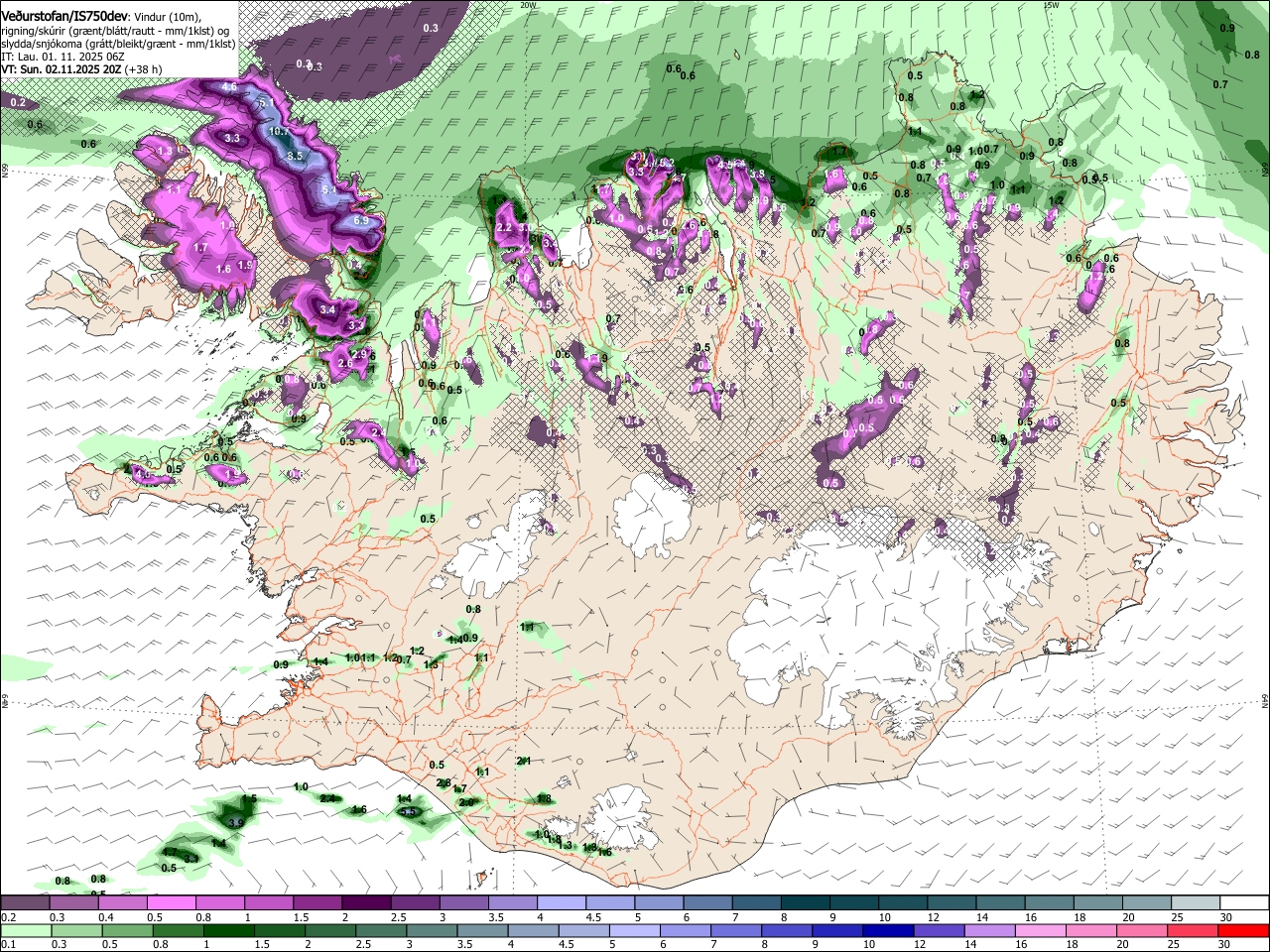Click the 2.6 value on the map
Viewport: 1270px width, 952px height.
tap(345, 364)
